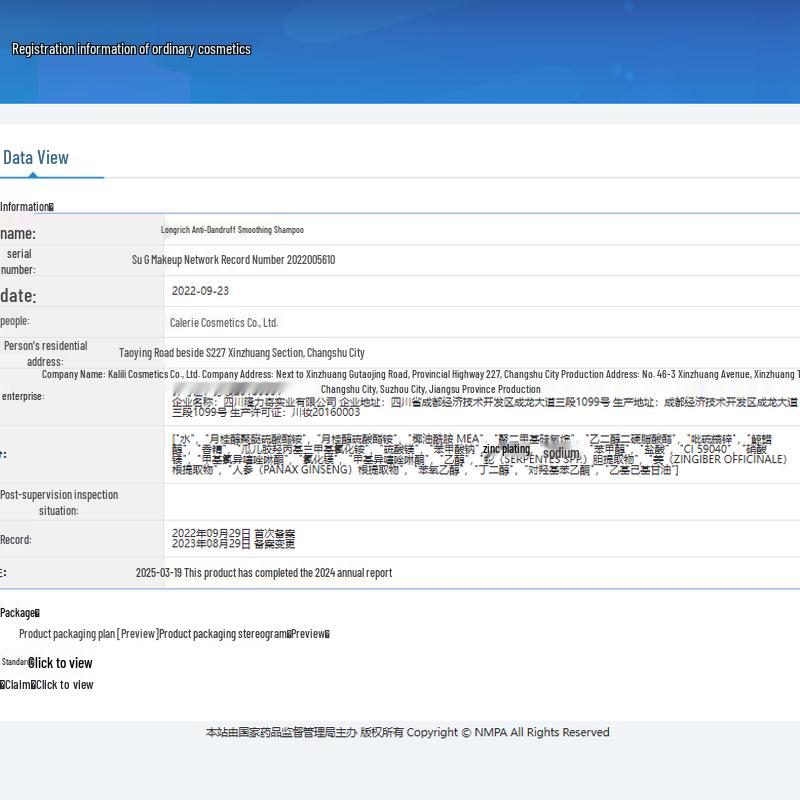This screenshot has height=800, width=800.
Task: Select the Taoying Road residential address text
Action: tap(241, 353)
